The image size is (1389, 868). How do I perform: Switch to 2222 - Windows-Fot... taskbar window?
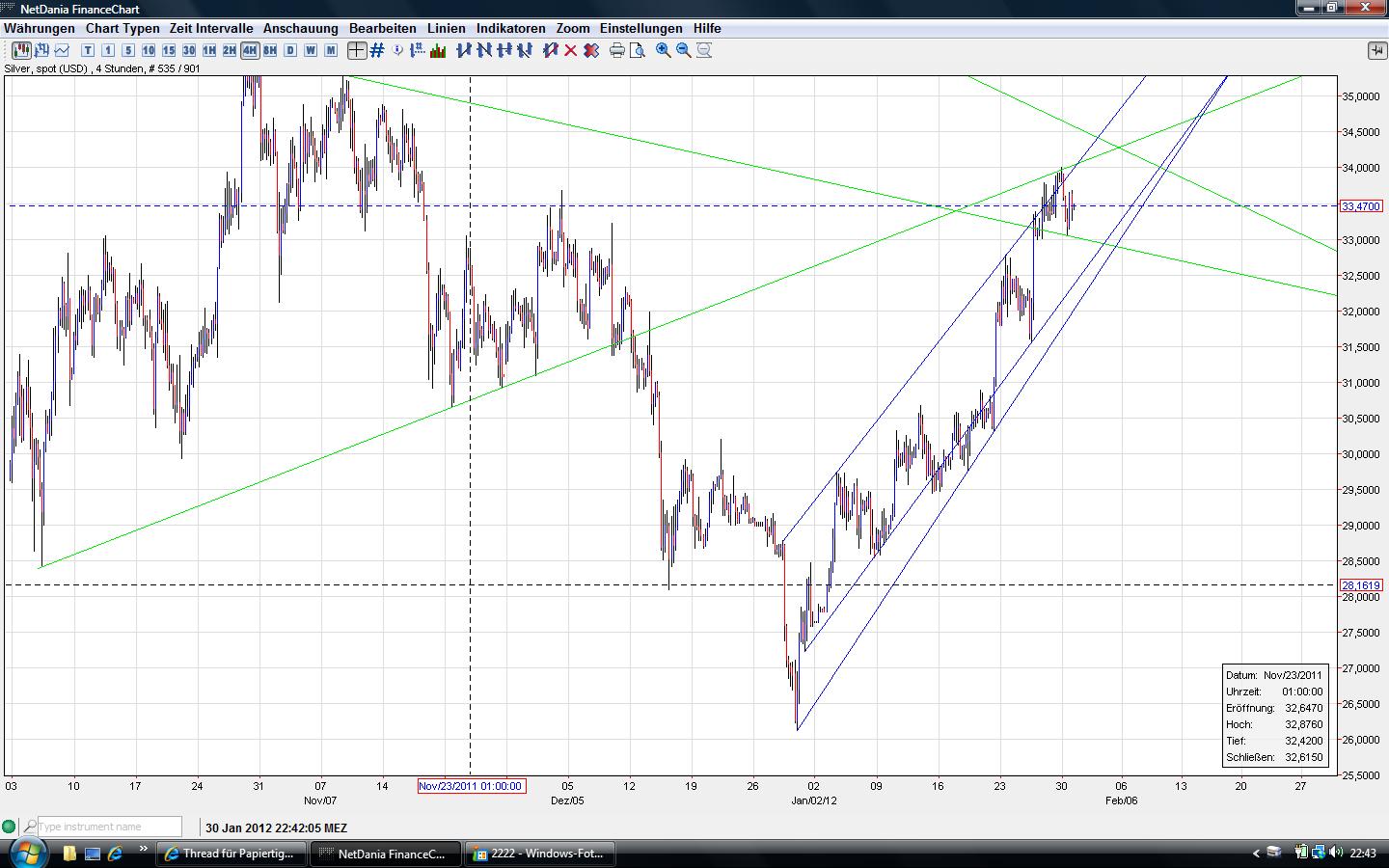click(x=540, y=854)
